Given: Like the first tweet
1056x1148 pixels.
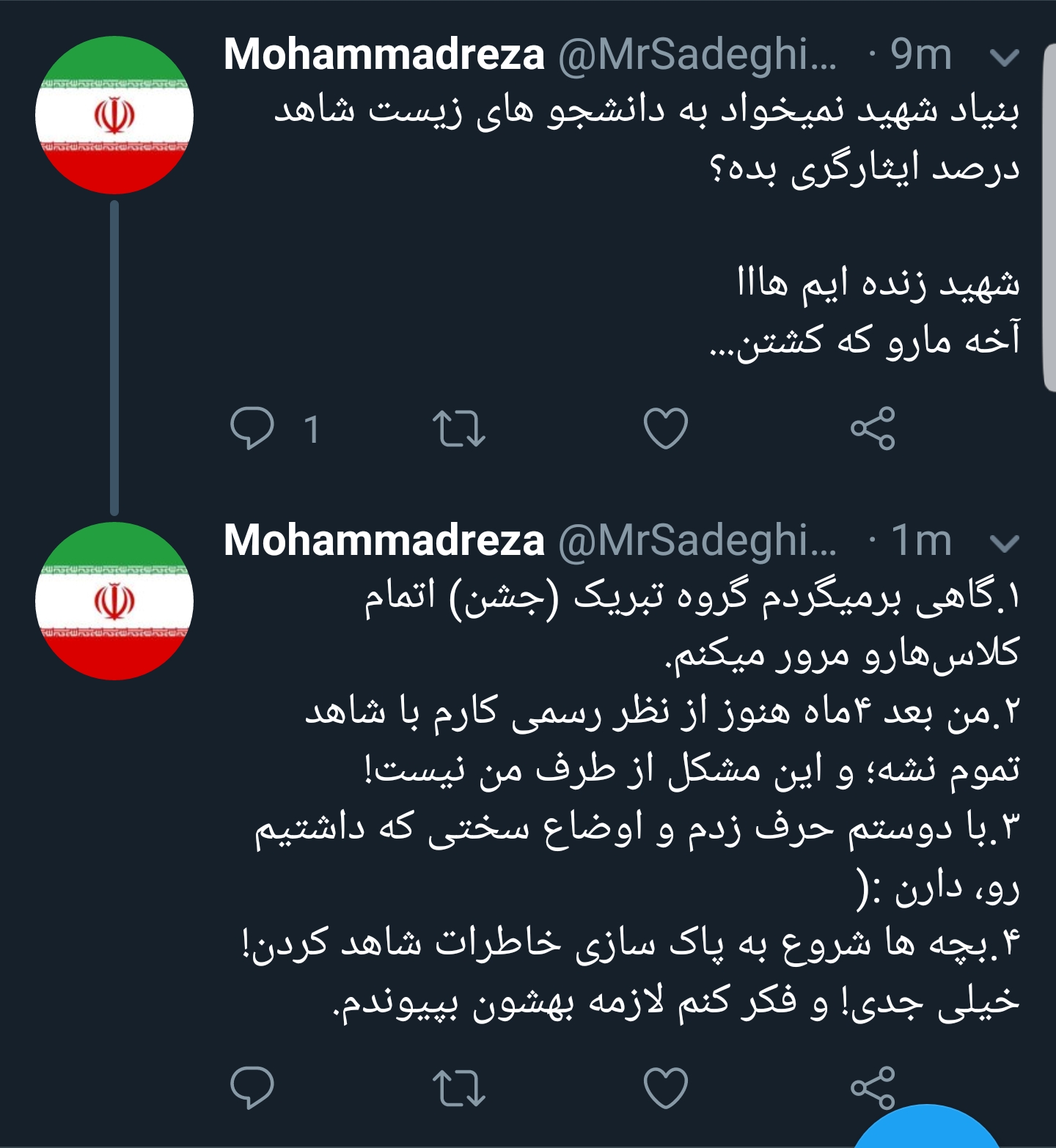Looking at the screenshot, I should [x=665, y=428].
